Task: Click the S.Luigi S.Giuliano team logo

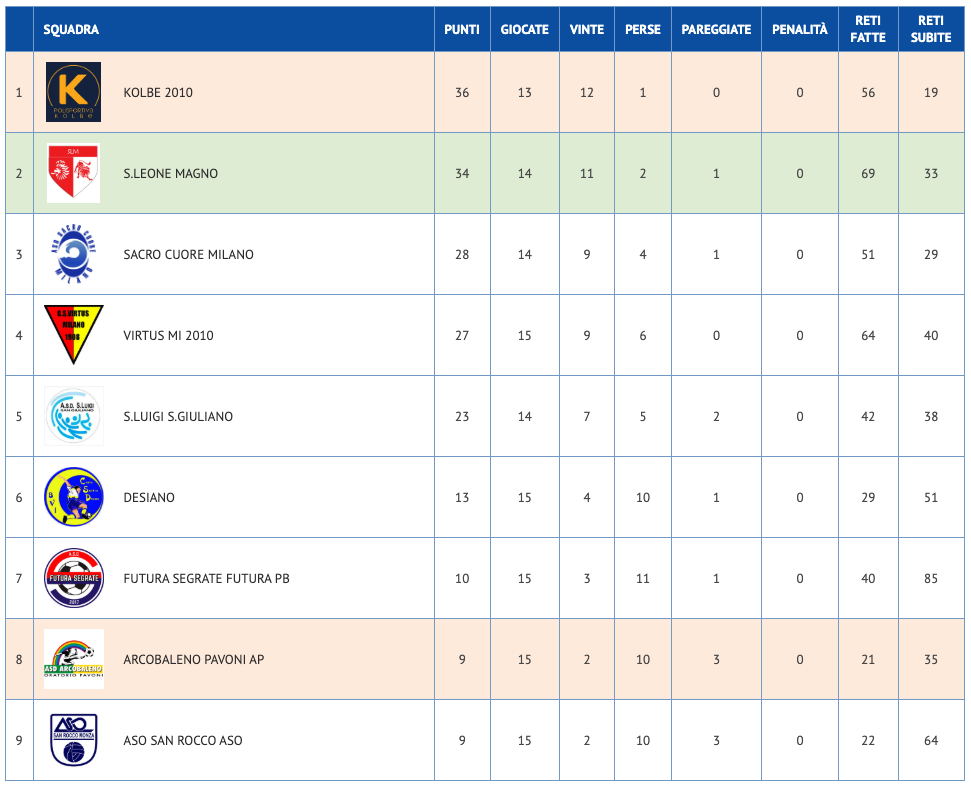Action: point(74,416)
